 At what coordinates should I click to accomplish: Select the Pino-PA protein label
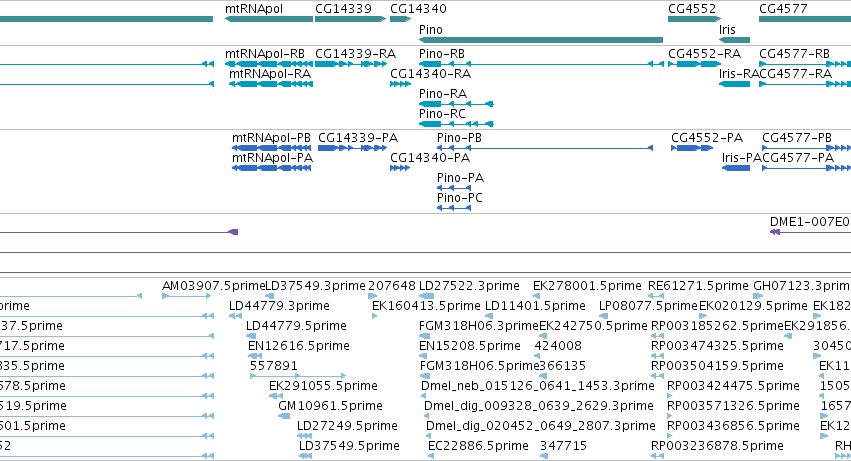click(460, 178)
